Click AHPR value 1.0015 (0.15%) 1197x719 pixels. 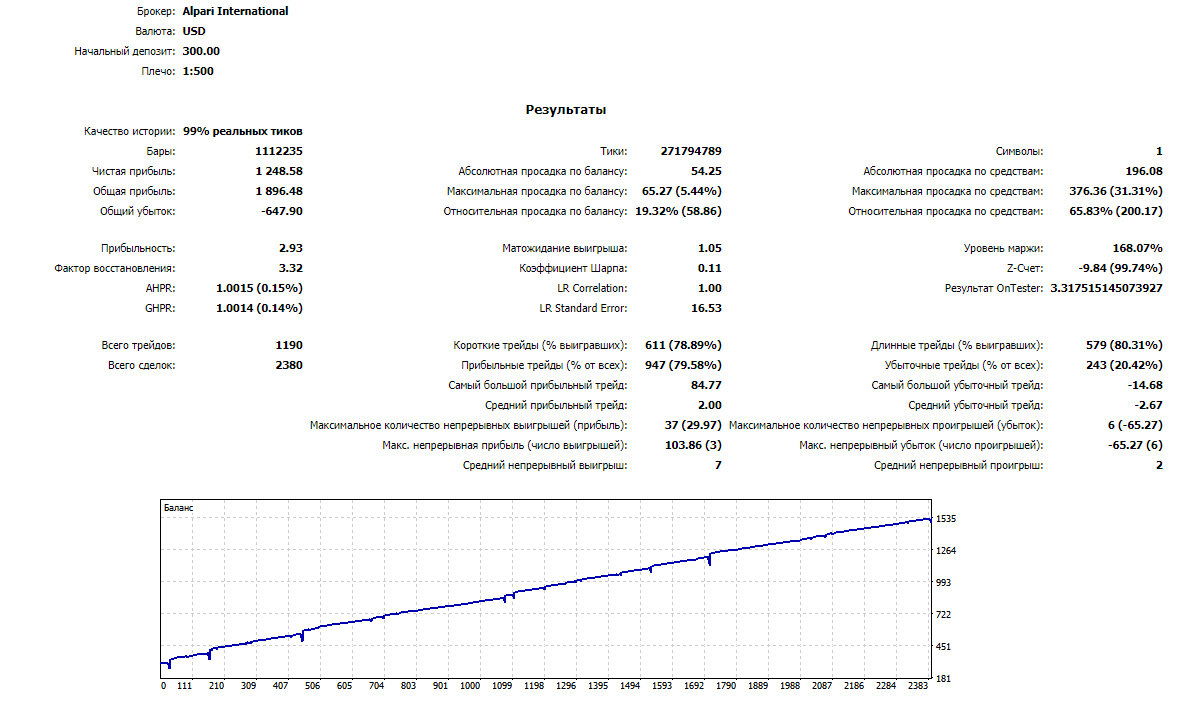(x=260, y=288)
